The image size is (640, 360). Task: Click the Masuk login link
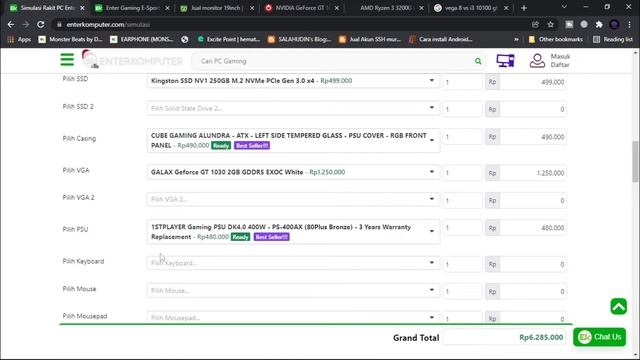(x=560, y=56)
